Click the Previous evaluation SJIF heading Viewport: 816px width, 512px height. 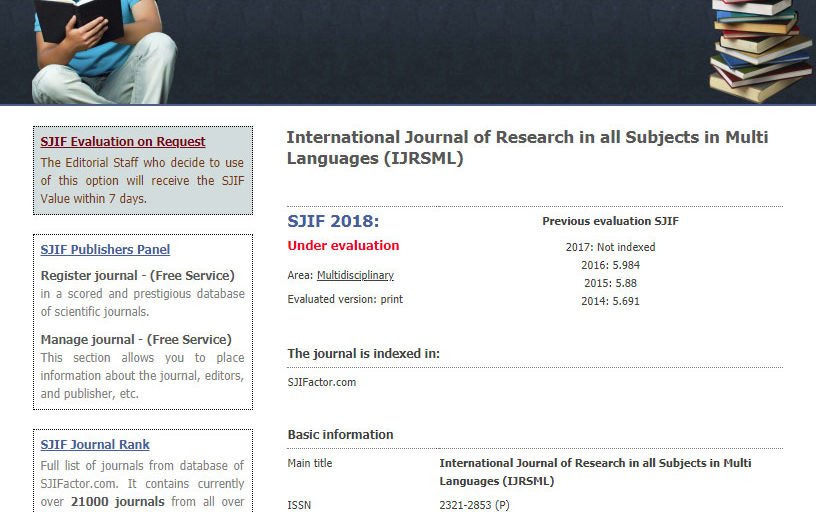(x=610, y=221)
